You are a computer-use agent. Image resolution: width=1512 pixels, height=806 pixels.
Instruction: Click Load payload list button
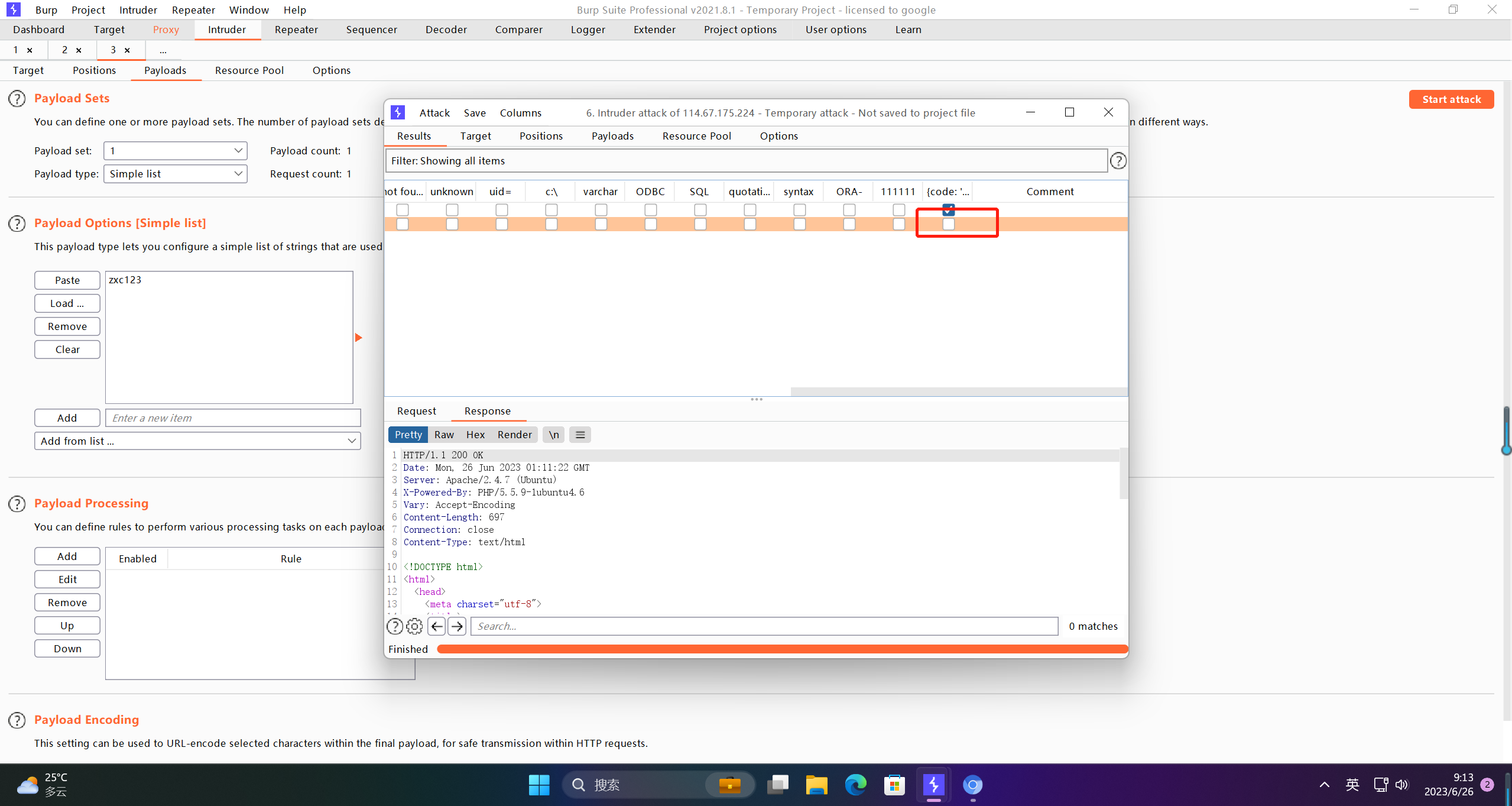coord(67,303)
